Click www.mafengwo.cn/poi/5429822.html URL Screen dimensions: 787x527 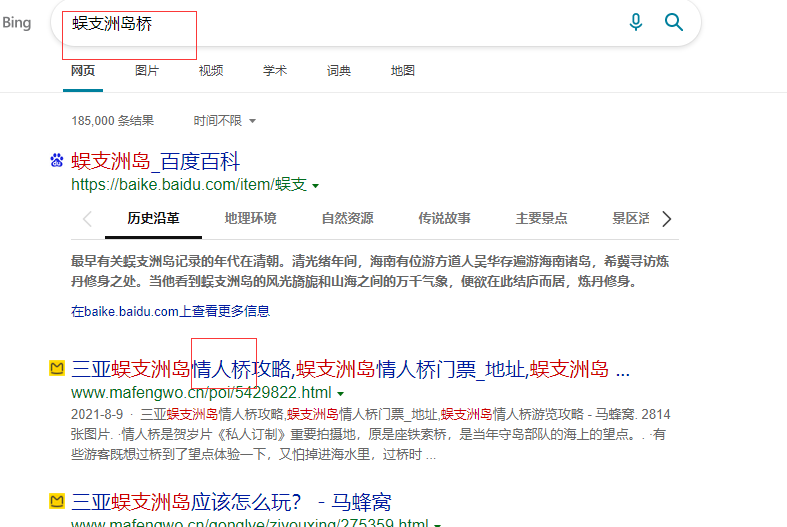[201, 392]
